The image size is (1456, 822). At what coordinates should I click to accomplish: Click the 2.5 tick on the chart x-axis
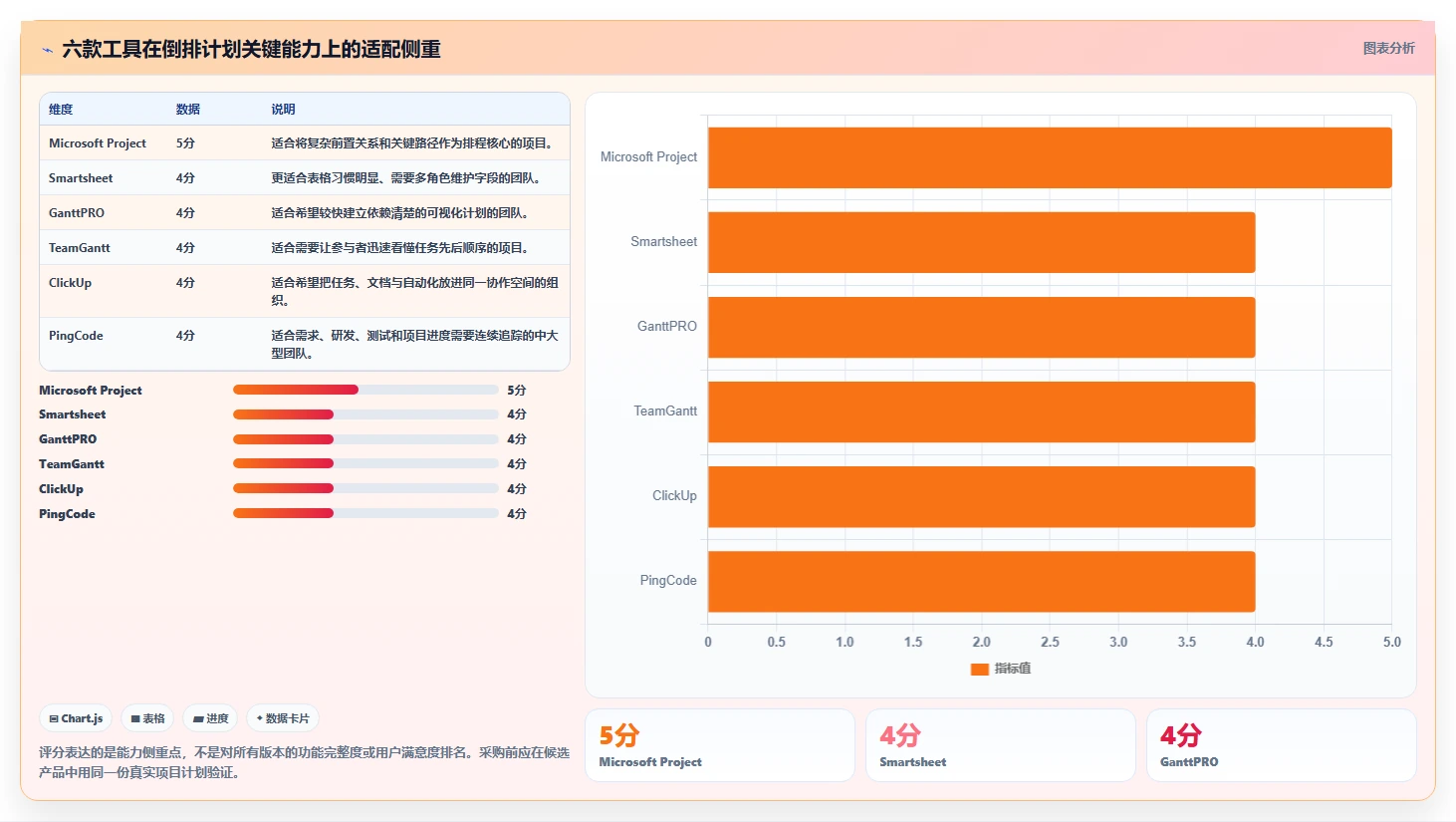pos(1050,643)
